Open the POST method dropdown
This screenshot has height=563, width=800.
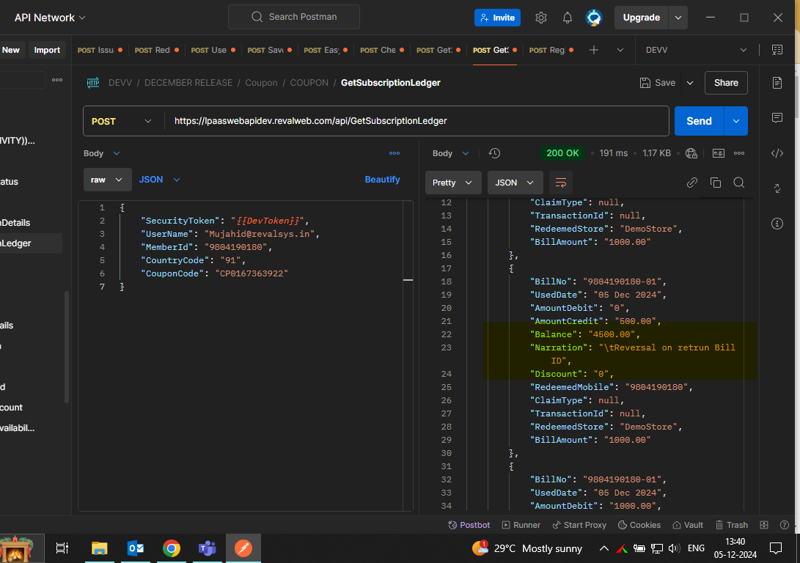[x=121, y=121]
